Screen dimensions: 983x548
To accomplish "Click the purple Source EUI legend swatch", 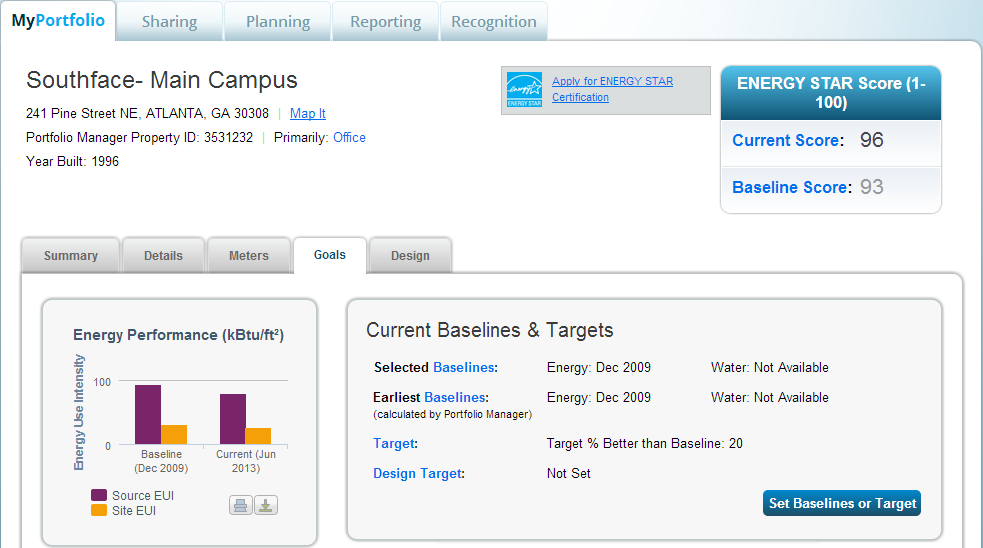I will [x=99, y=495].
